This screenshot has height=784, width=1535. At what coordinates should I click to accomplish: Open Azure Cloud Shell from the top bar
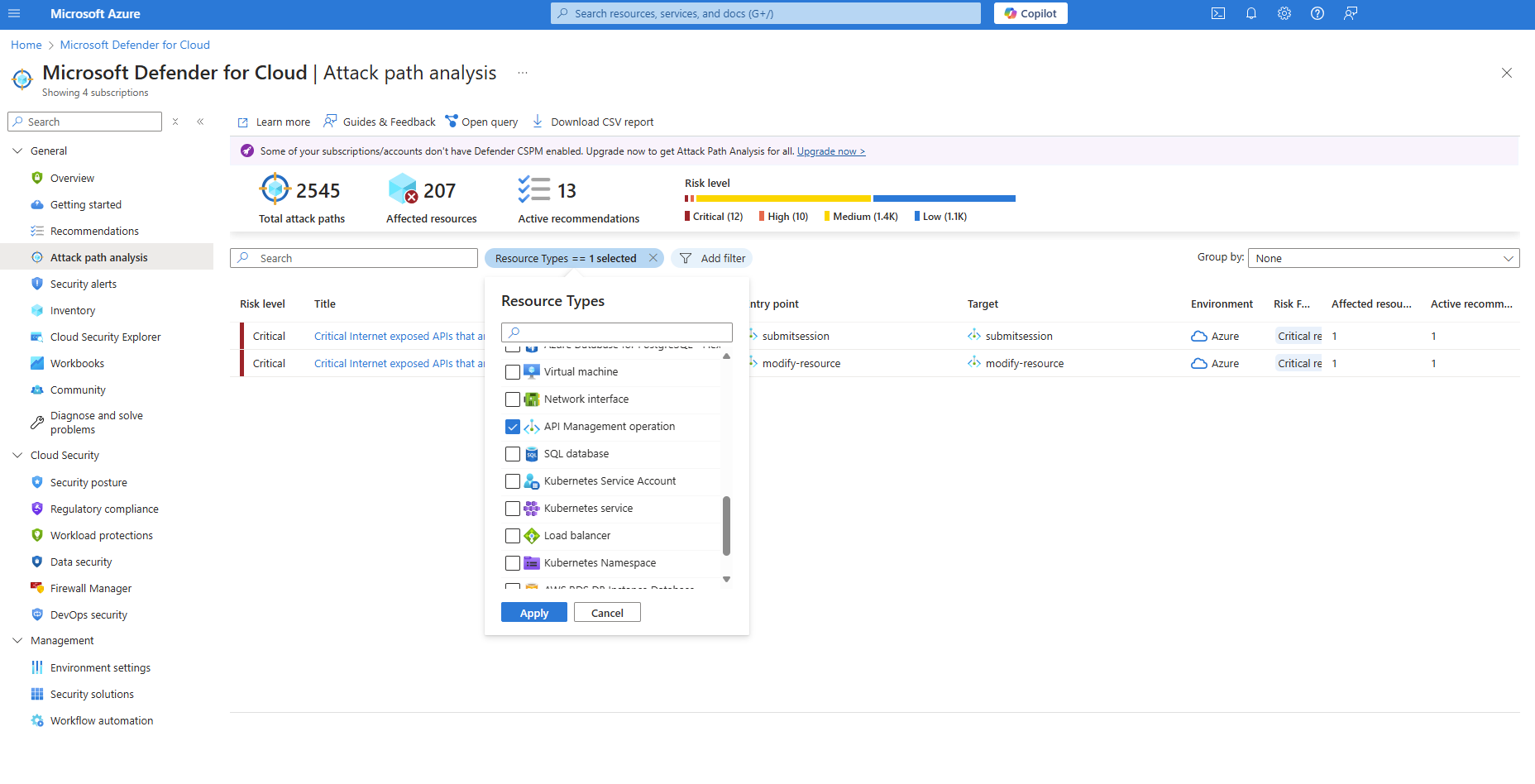(x=1217, y=13)
